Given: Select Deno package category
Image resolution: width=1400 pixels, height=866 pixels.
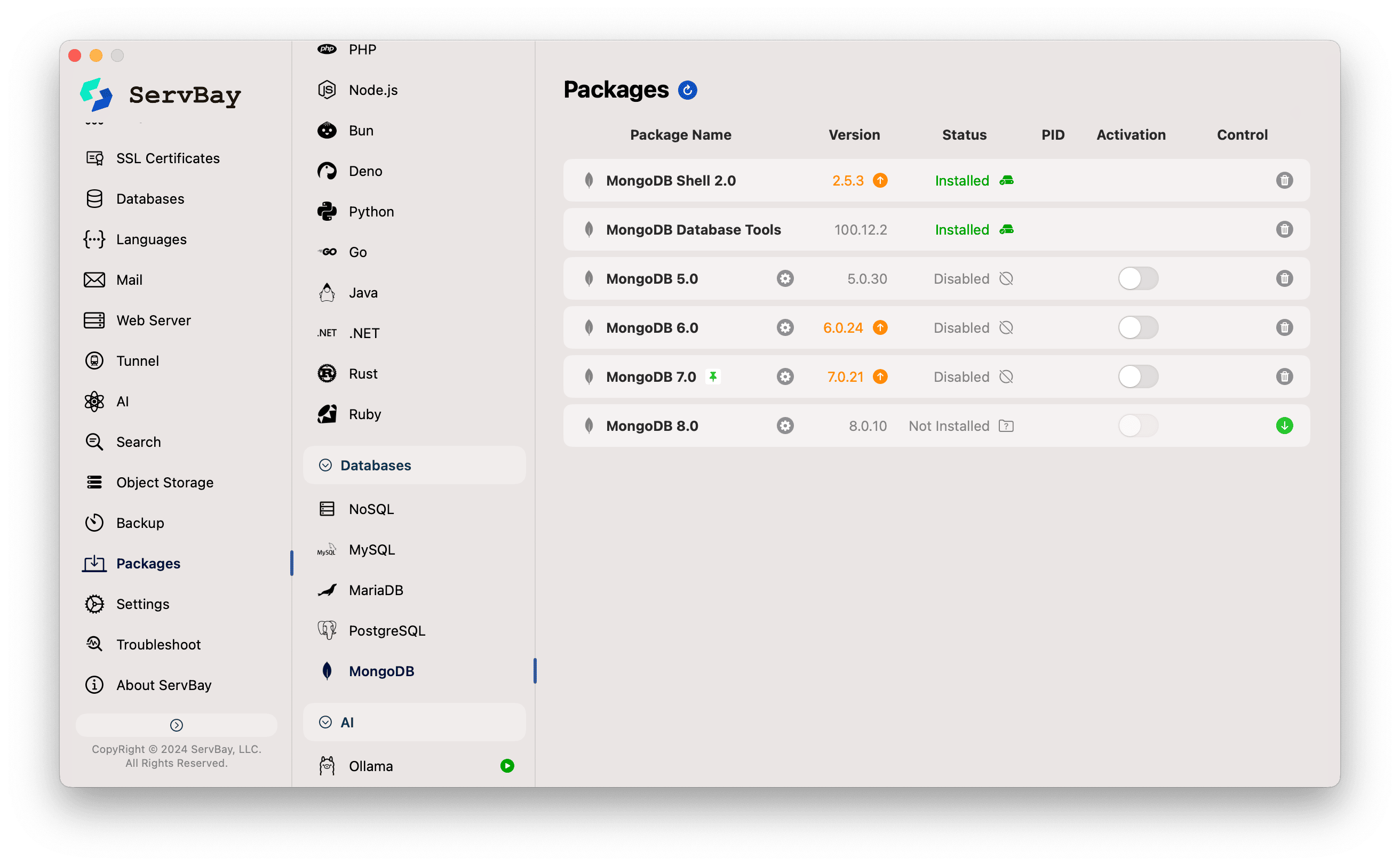Looking at the screenshot, I should 350,171.
